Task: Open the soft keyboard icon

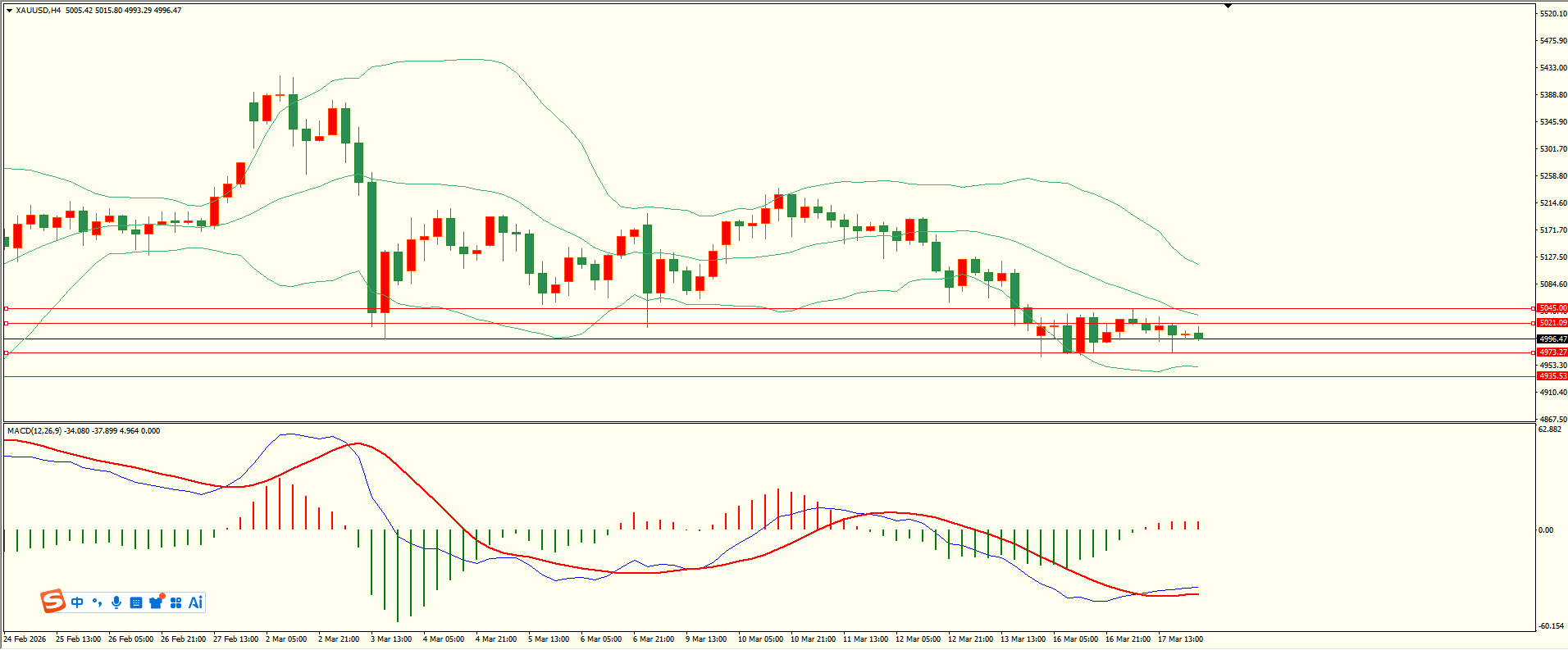Action: (x=136, y=602)
